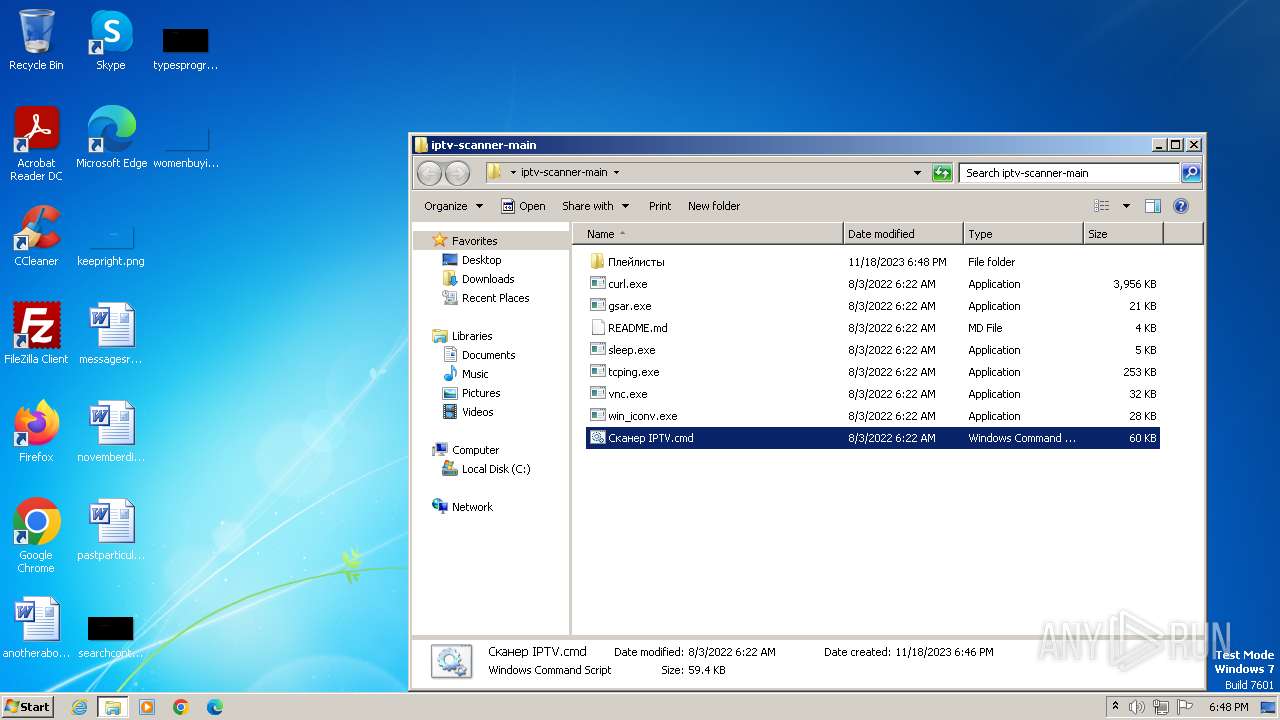Image resolution: width=1280 pixels, height=720 pixels.
Task: Open Chrome from the taskbar
Action: click(x=181, y=707)
